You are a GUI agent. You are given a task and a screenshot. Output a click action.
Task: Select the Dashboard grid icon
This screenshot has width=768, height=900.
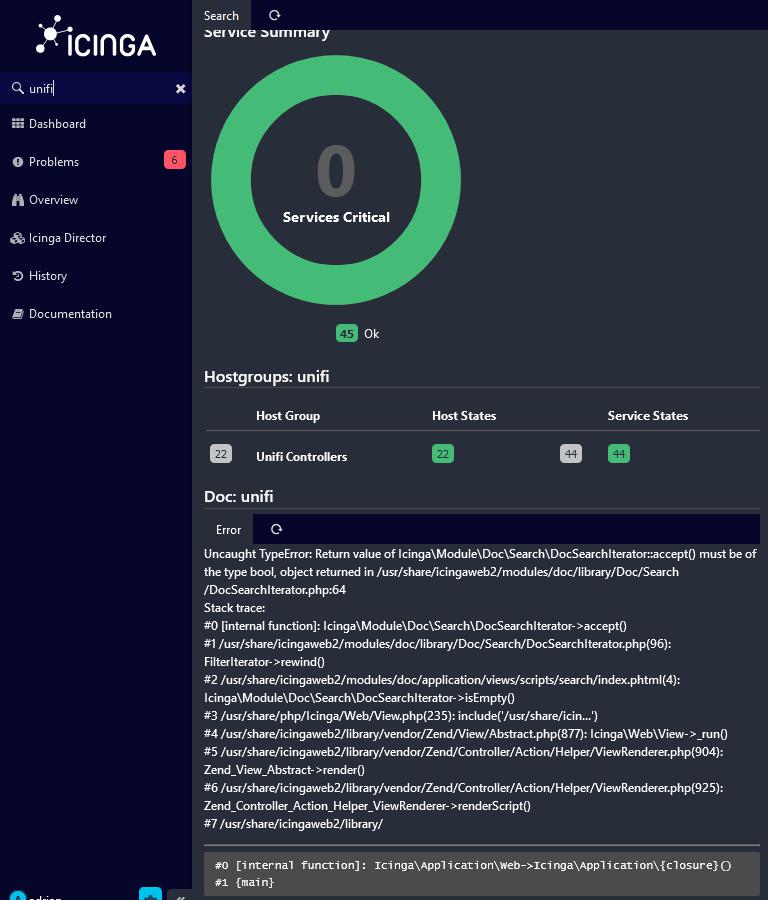[18, 123]
